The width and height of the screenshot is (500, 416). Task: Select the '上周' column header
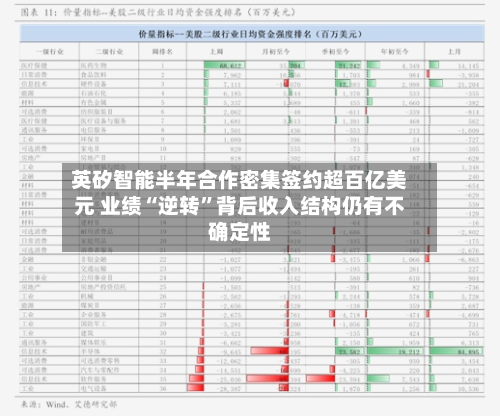tap(216, 52)
